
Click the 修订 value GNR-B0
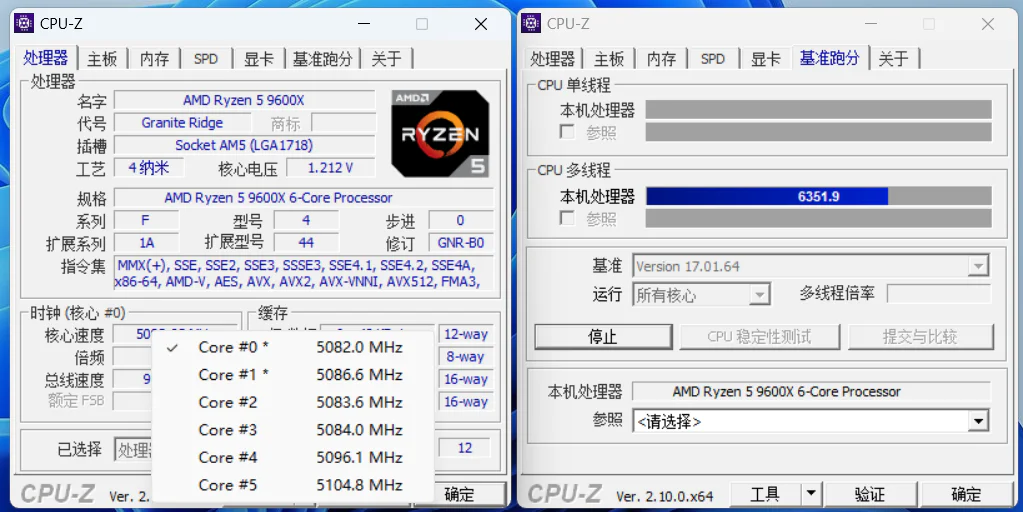tap(461, 243)
